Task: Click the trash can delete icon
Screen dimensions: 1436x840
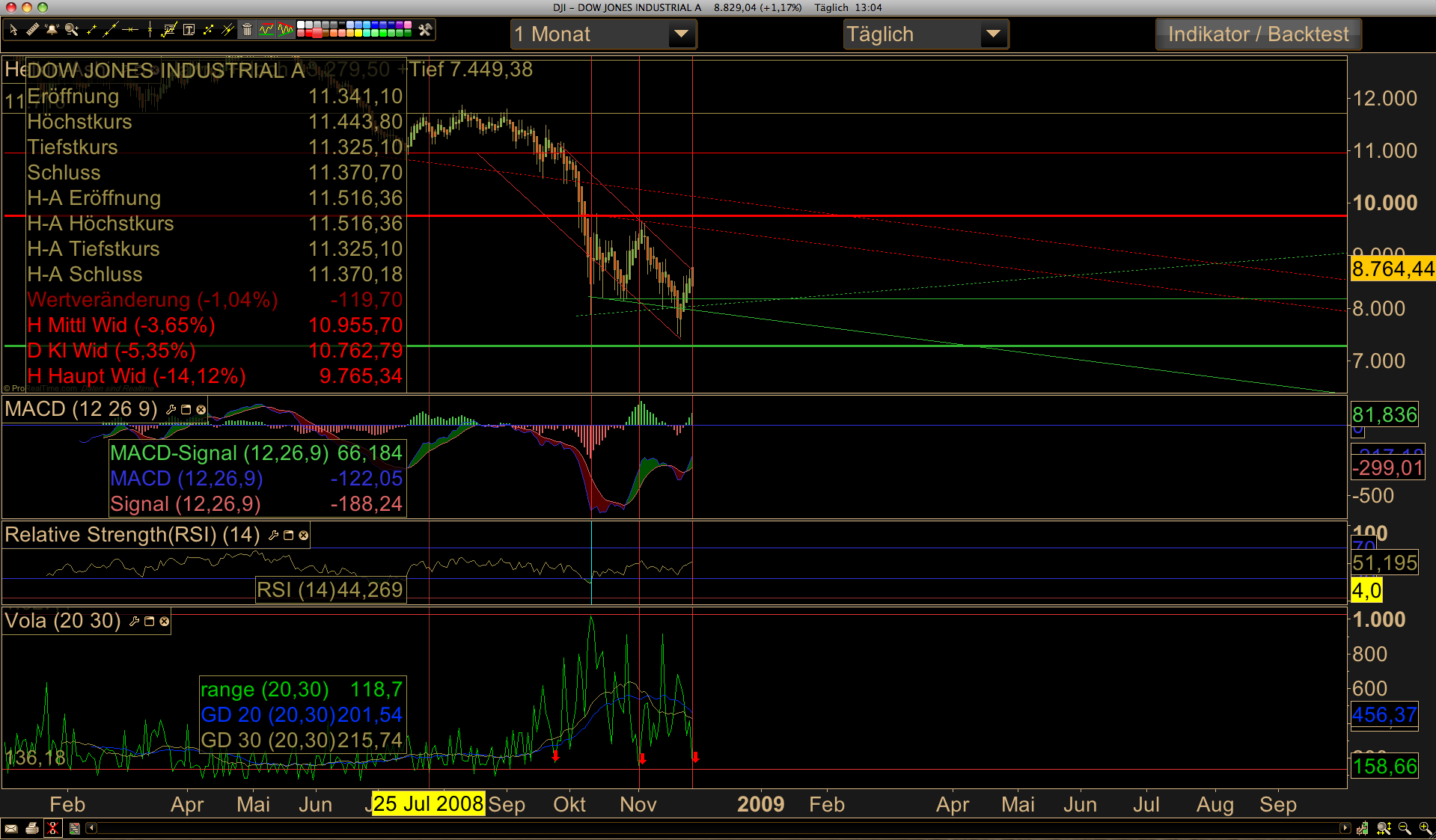Action: pyautogui.click(x=247, y=30)
